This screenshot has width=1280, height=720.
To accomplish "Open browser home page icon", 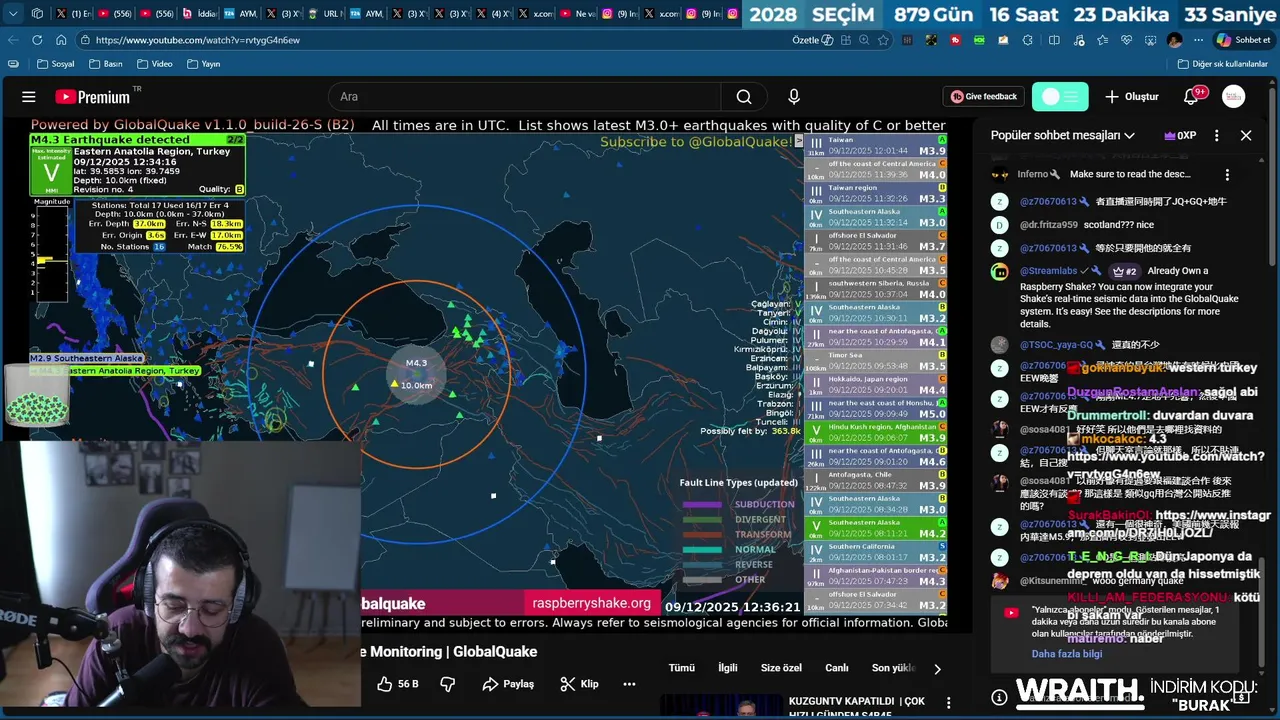I will click(x=61, y=40).
